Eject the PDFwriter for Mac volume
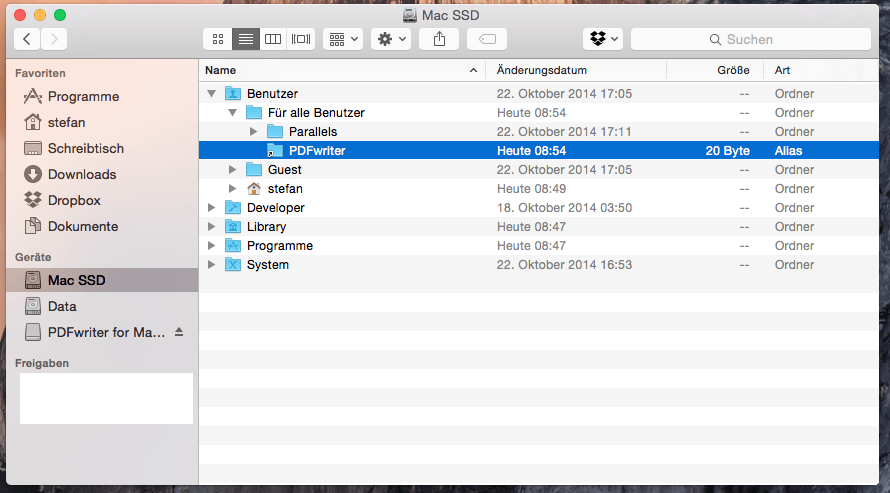This screenshot has width=890, height=493. tap(179, 332)
